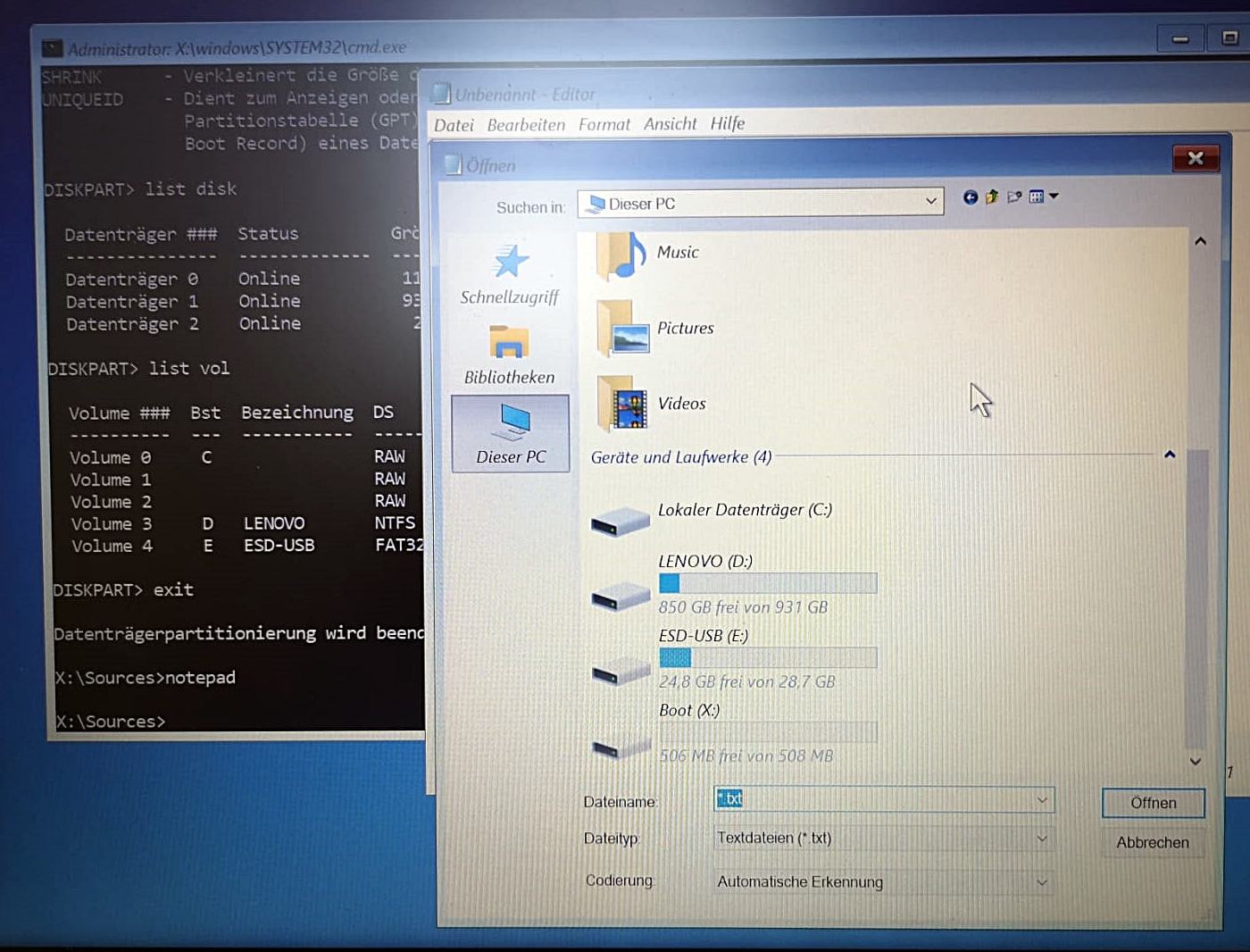Click the Öffnen button

click(1154, 803)
